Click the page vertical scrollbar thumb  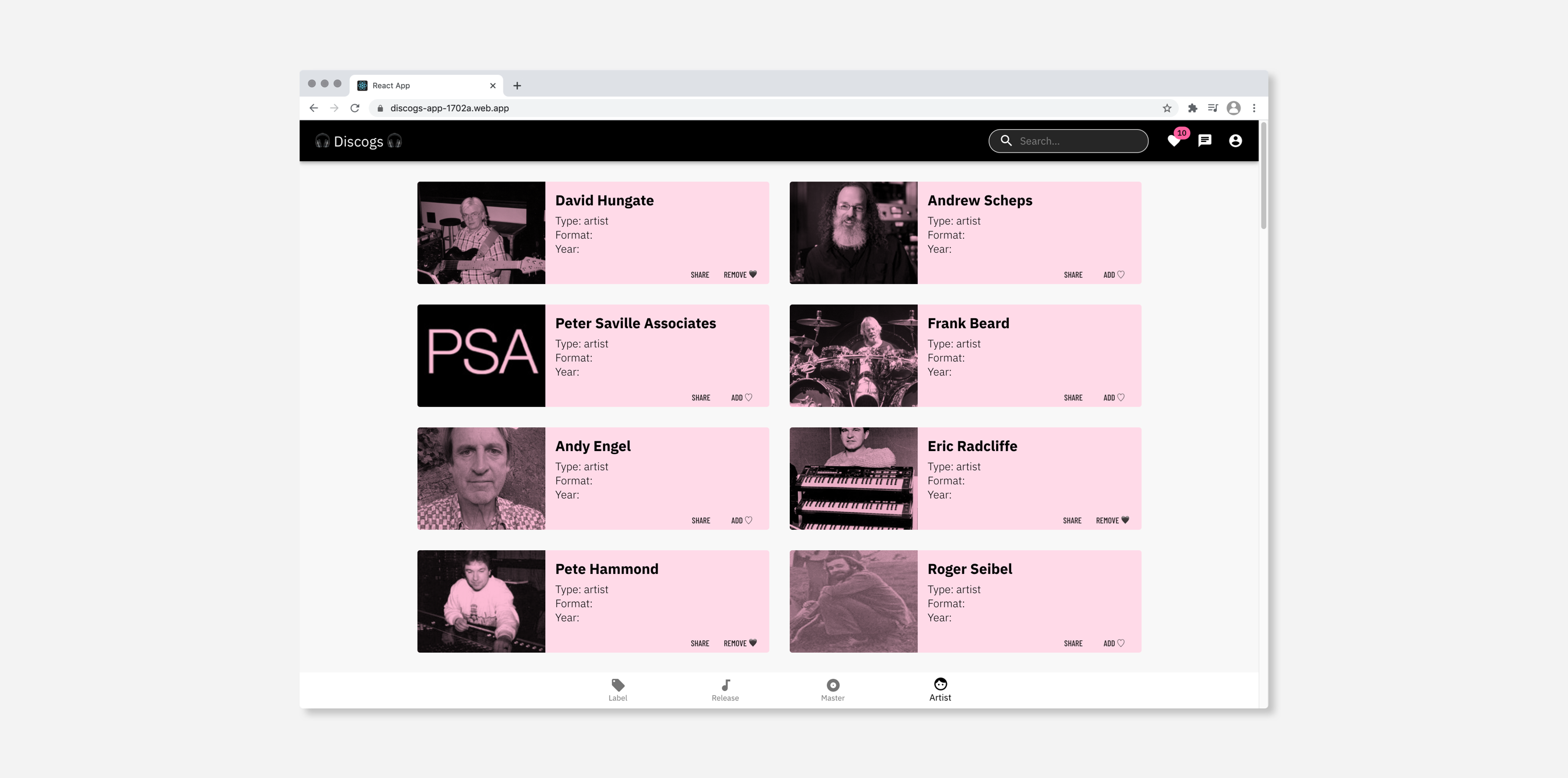(1264, 177)
